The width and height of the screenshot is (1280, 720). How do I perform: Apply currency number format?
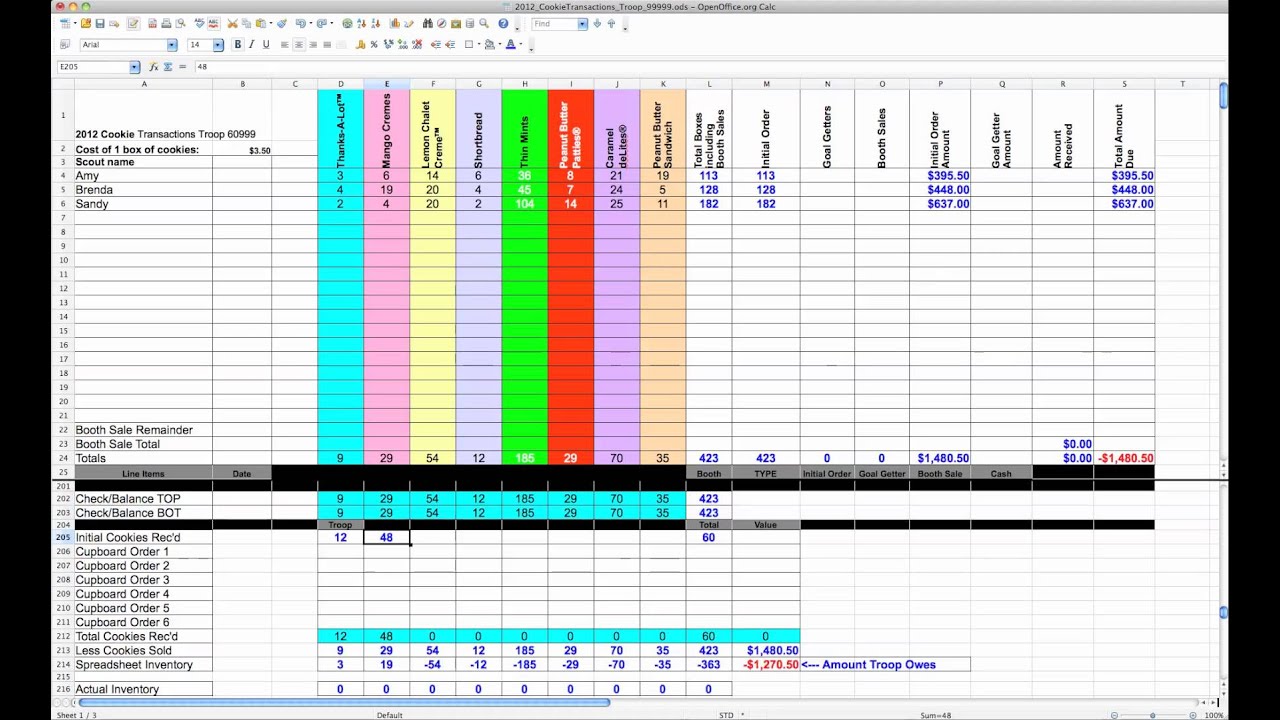click(360, 44)
